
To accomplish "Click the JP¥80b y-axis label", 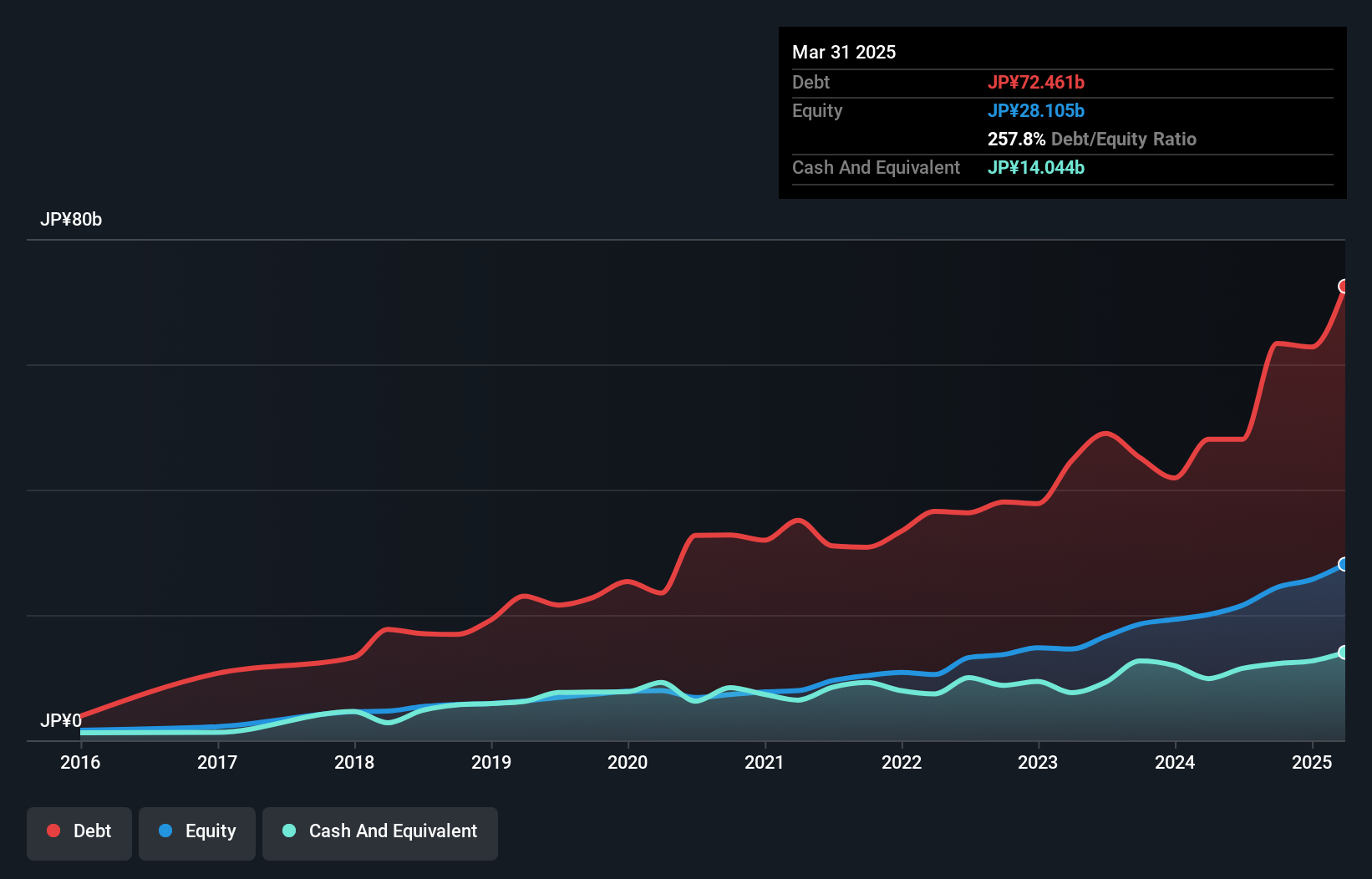I will 71,220.
